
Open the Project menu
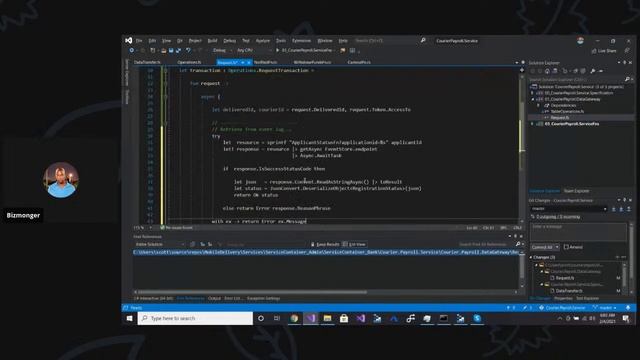pos(195,41)
